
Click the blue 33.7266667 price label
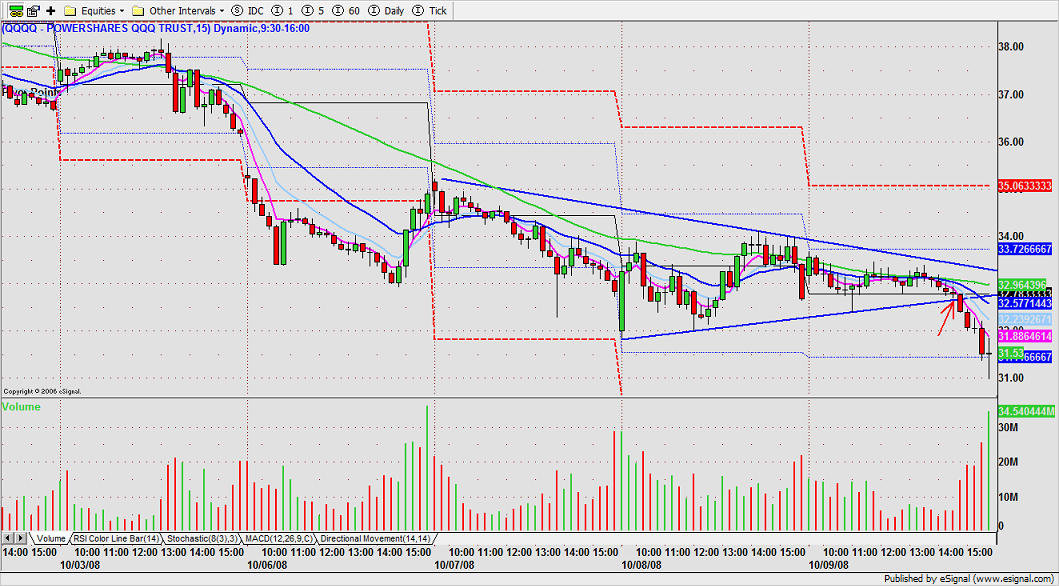[x=1026, y=249]
